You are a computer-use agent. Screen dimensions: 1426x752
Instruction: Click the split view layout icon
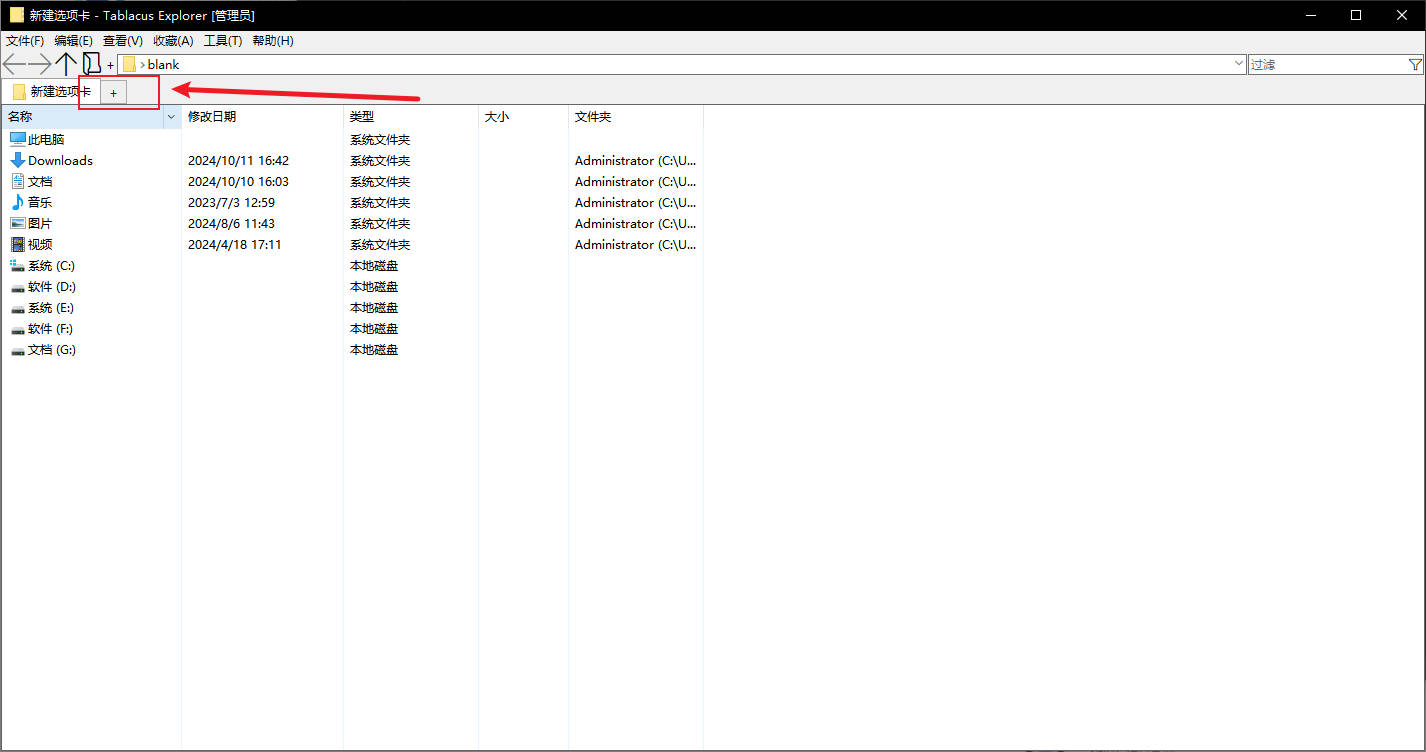tap(92, 63)
